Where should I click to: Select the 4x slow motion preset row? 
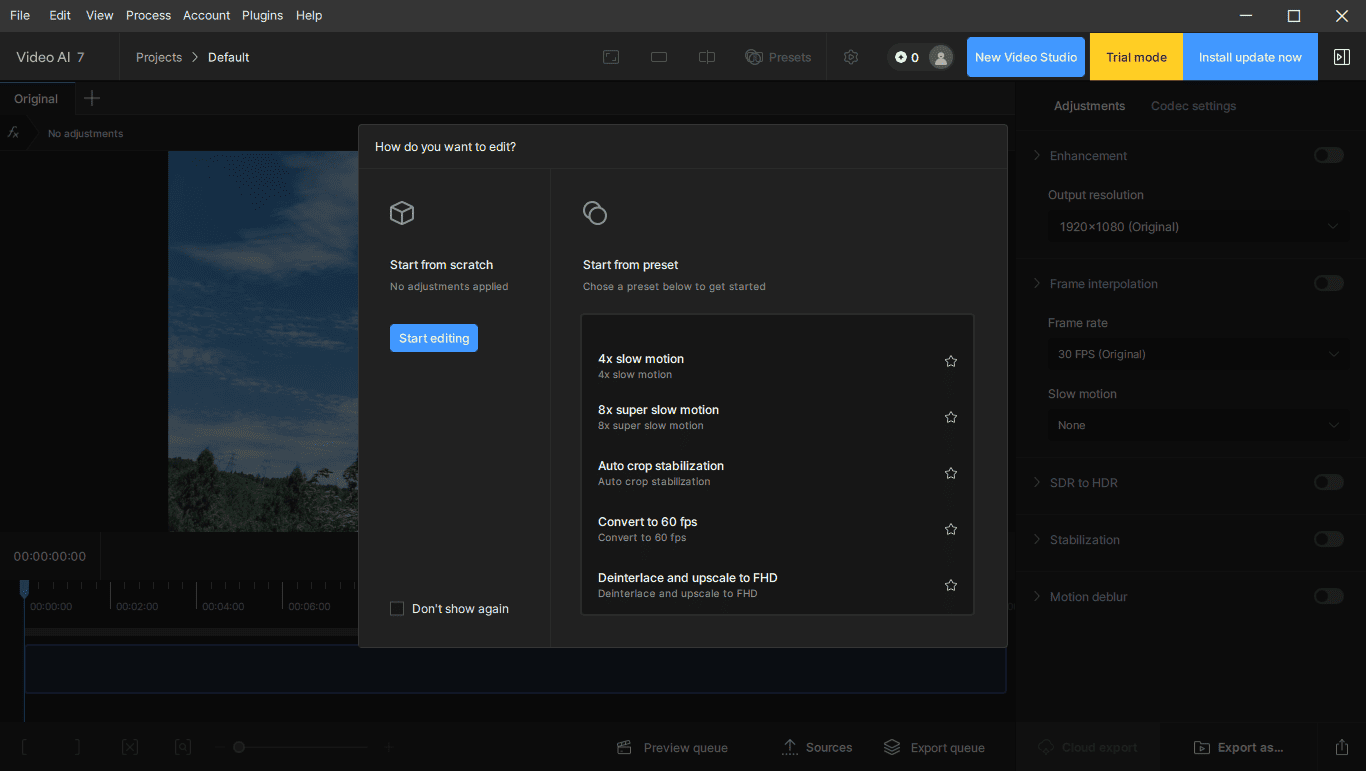(x=777, y=366)
